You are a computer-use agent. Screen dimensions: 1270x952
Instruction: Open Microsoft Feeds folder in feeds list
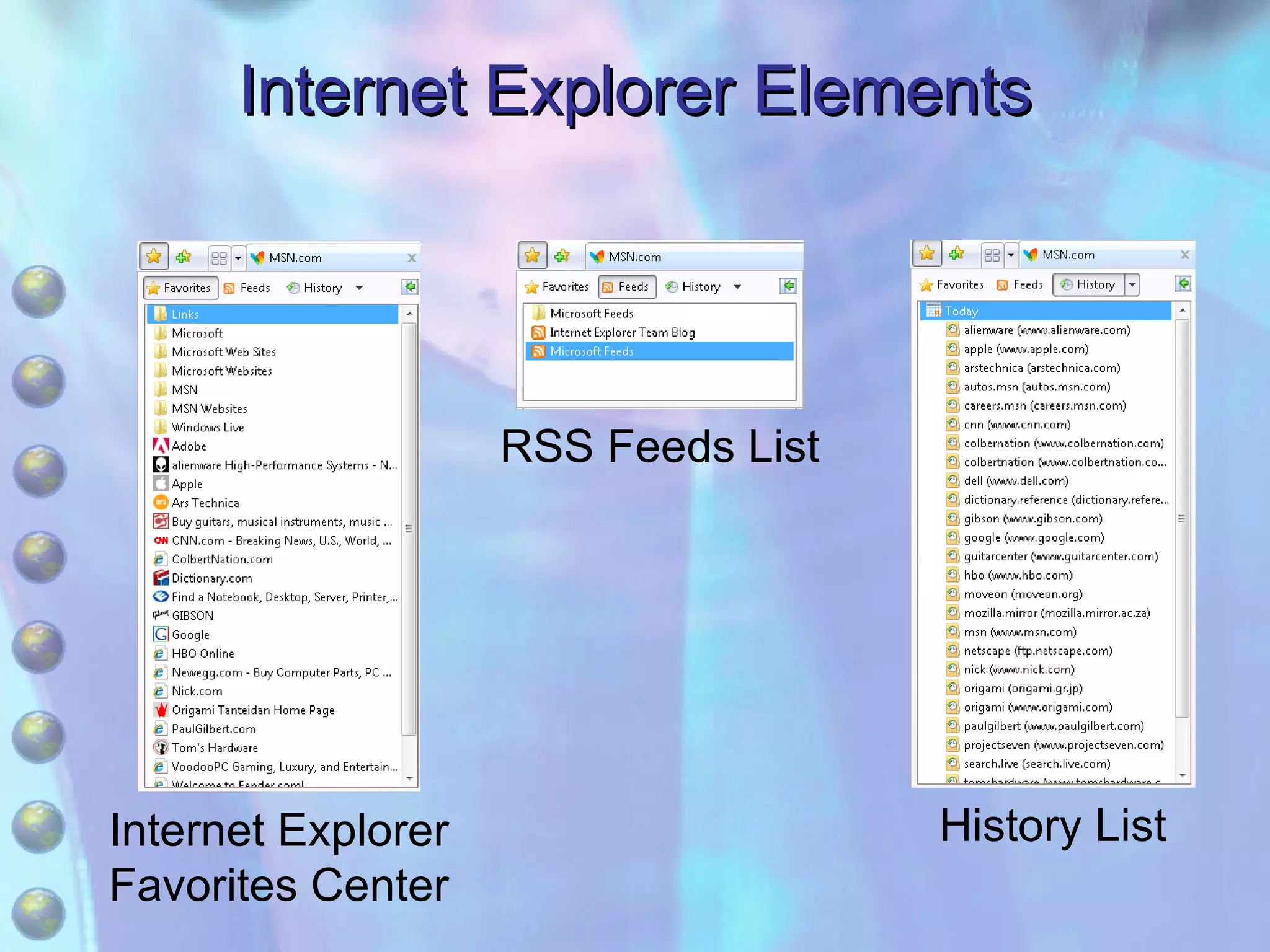click(x=660, y=314)
